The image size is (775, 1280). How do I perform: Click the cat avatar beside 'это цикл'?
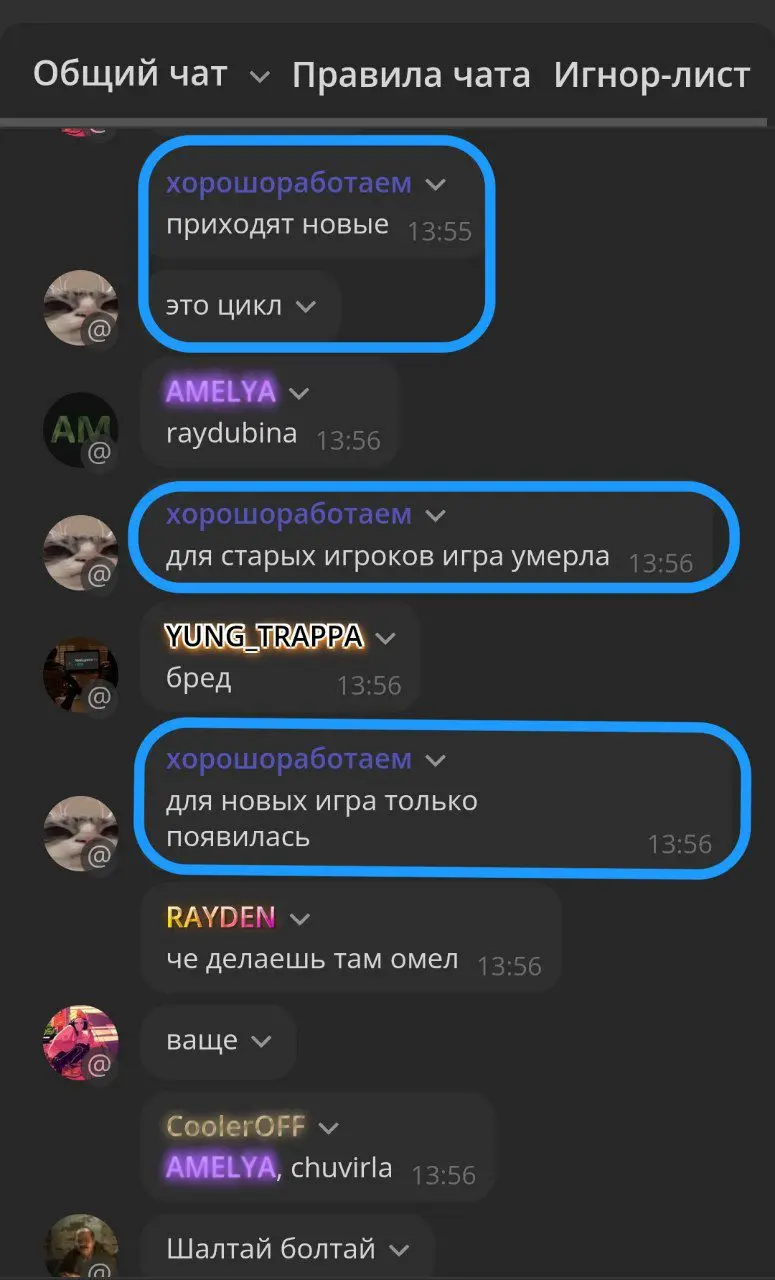tap(80, 307)
